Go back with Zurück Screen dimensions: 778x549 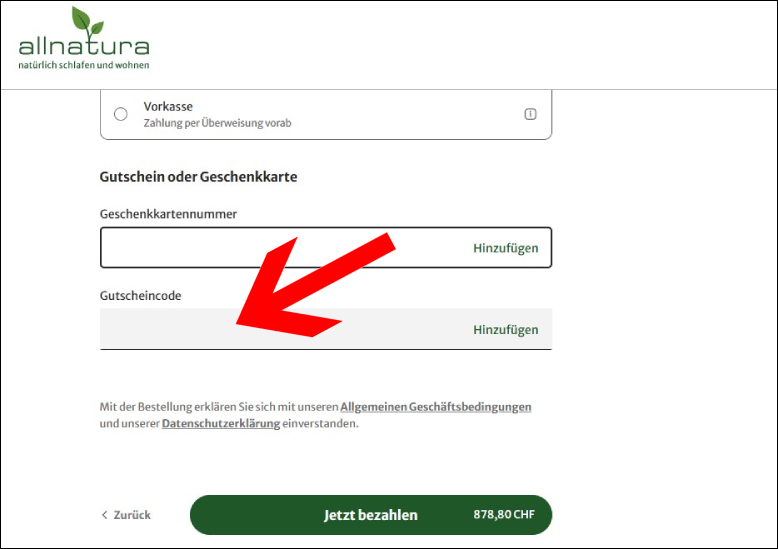[x=126, y=515]
